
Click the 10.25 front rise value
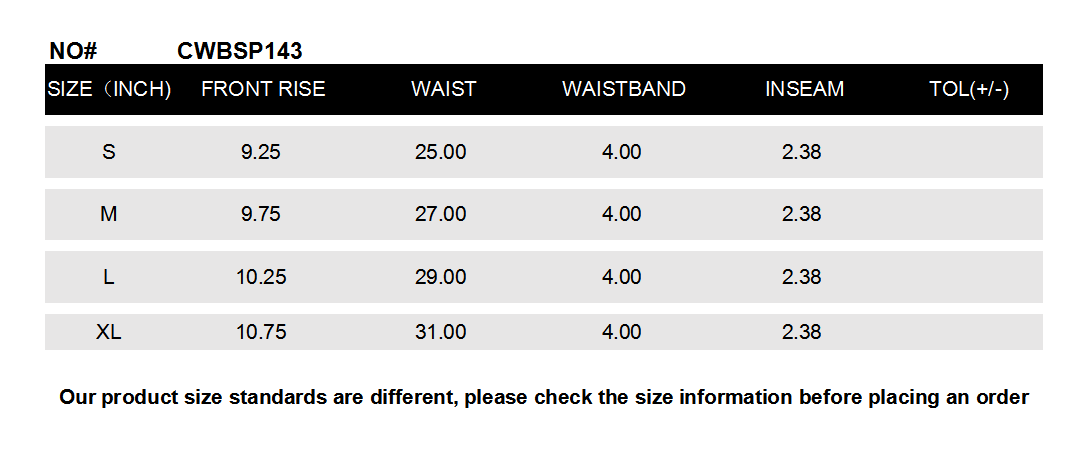[261, 277]
